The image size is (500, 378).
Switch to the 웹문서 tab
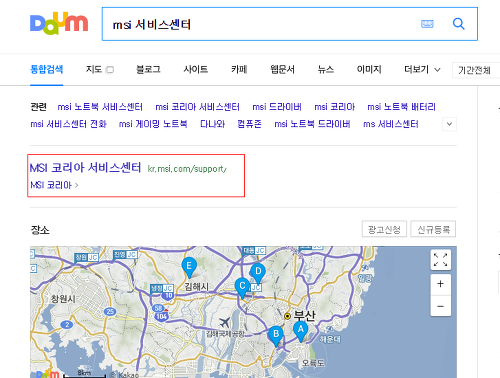click(x=282, y=69)
